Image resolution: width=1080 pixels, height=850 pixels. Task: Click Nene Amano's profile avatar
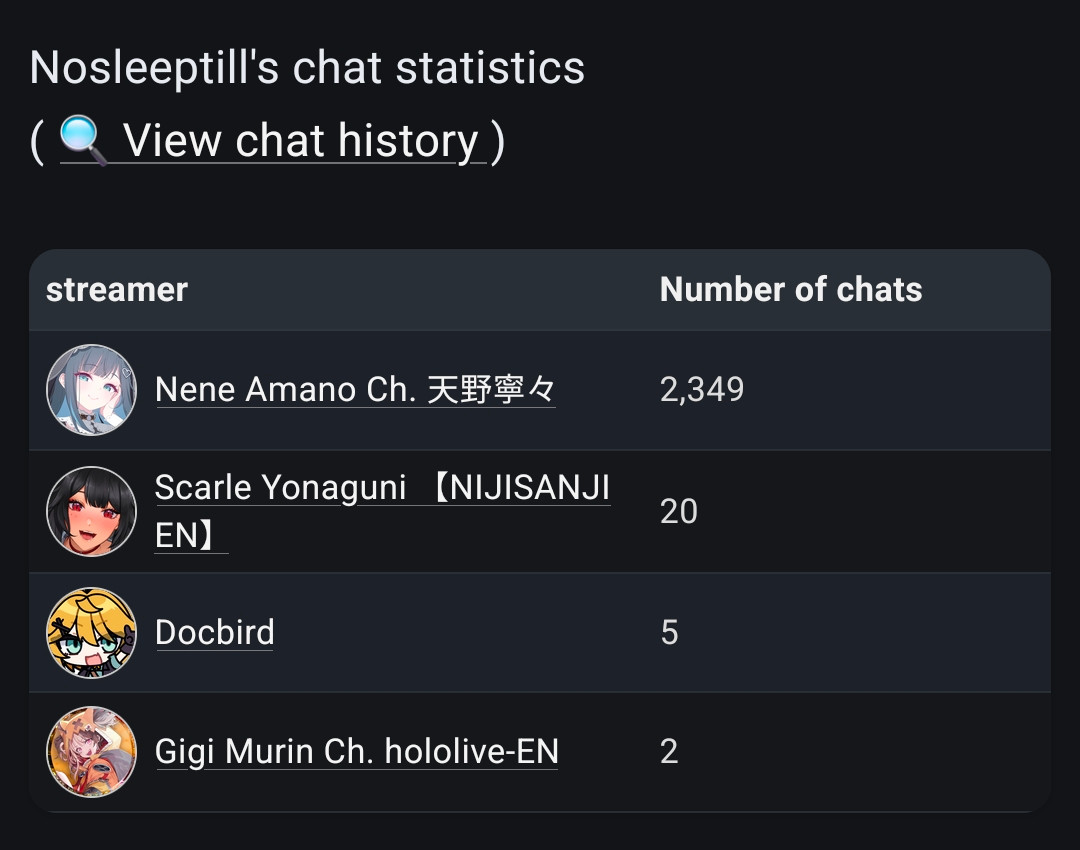point(91,390)
